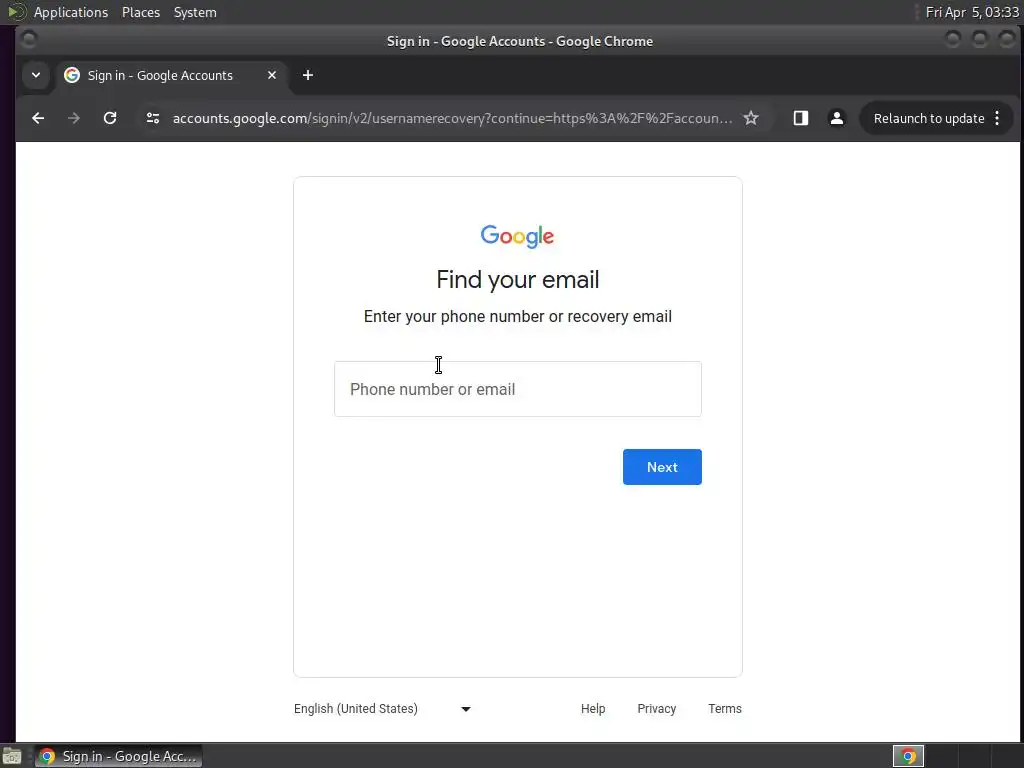Bookmark this page with the star icon

point(751,118)
